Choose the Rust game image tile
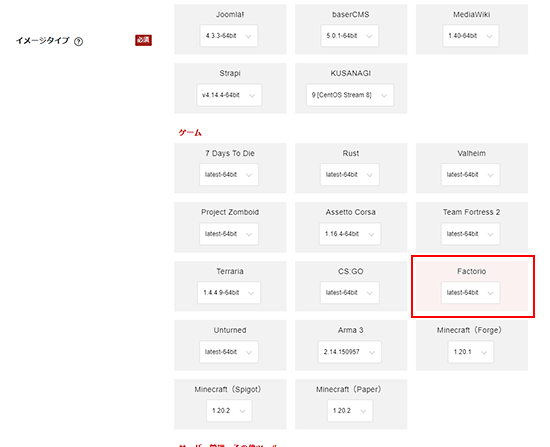 (351, 168)
